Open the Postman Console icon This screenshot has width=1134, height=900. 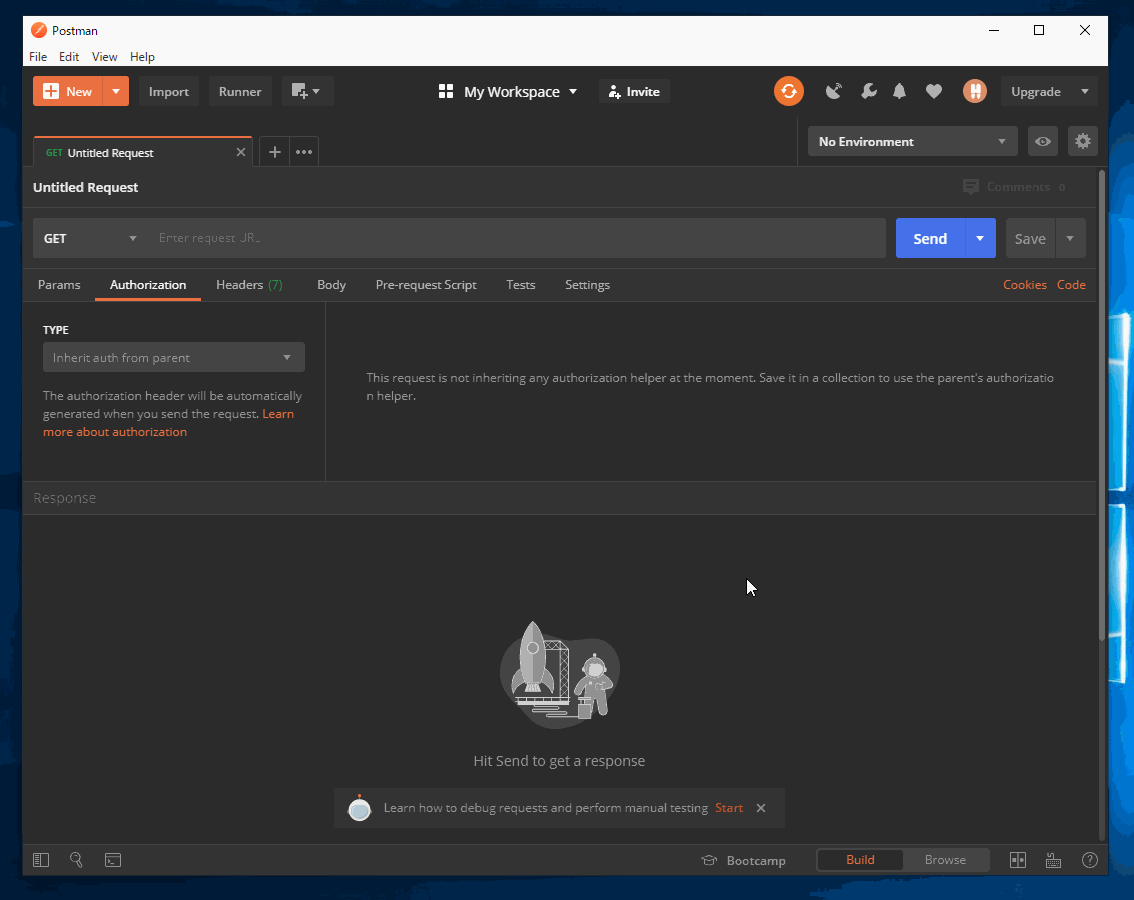tap(113, 859)
